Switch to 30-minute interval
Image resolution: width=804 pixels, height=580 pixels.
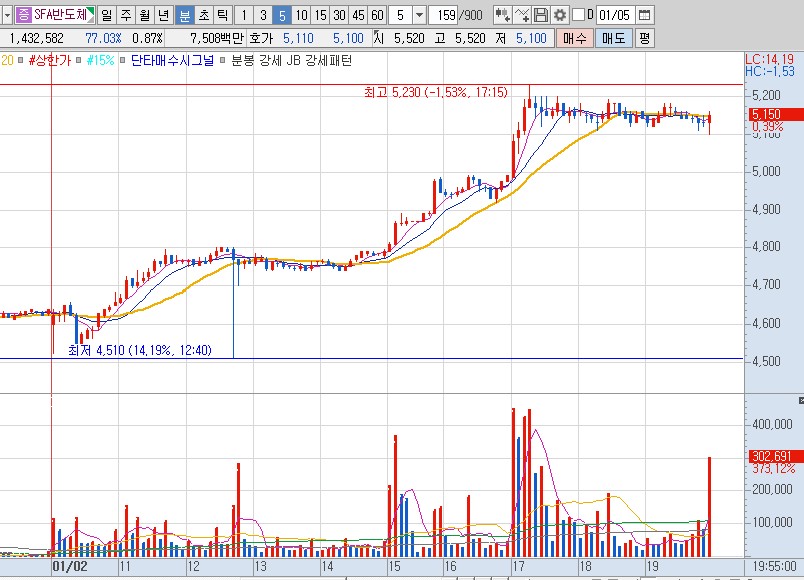(x=339, y=15)
